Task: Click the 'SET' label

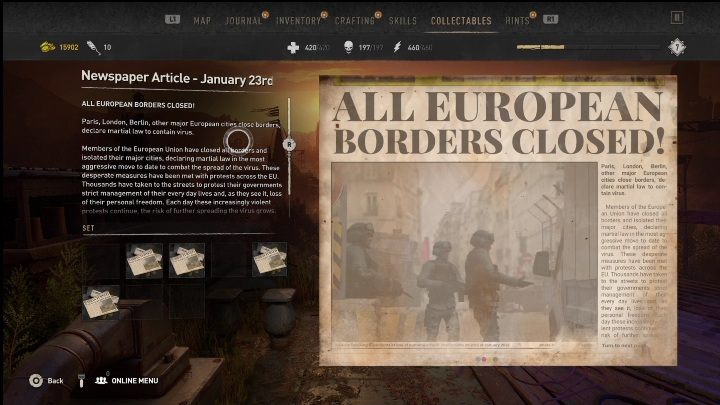Action: tap(88, 228)
